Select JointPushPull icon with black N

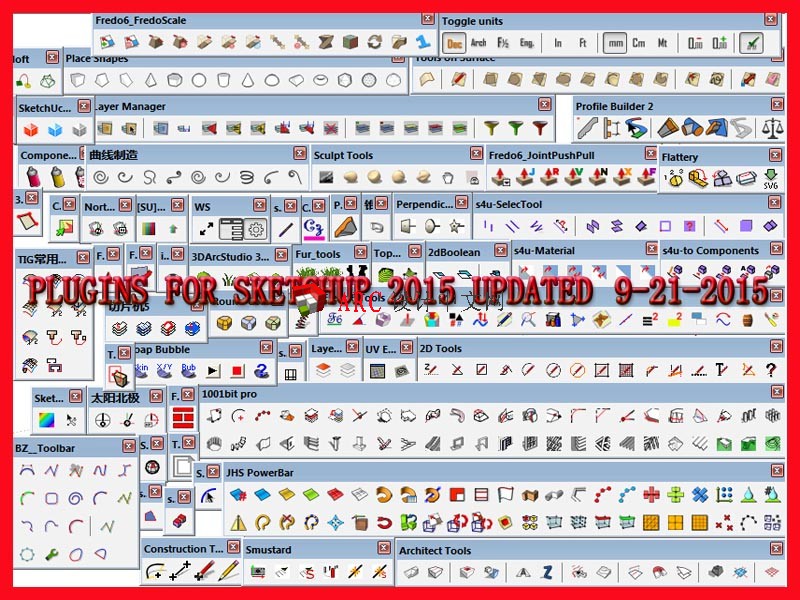(598, 177)
